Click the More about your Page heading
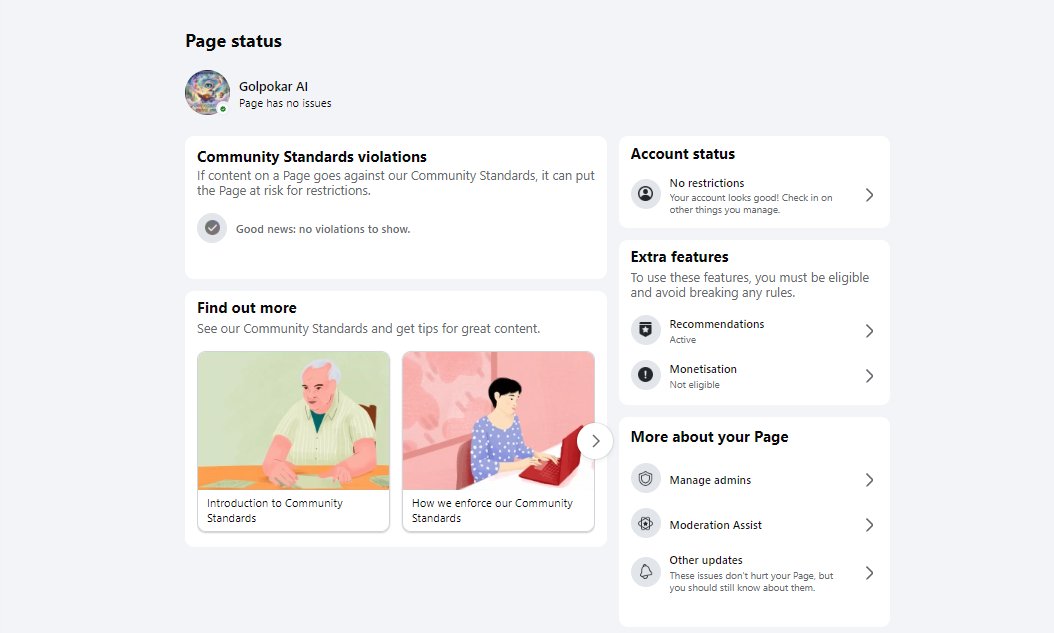1054x633 pixels. coord(709,437)
